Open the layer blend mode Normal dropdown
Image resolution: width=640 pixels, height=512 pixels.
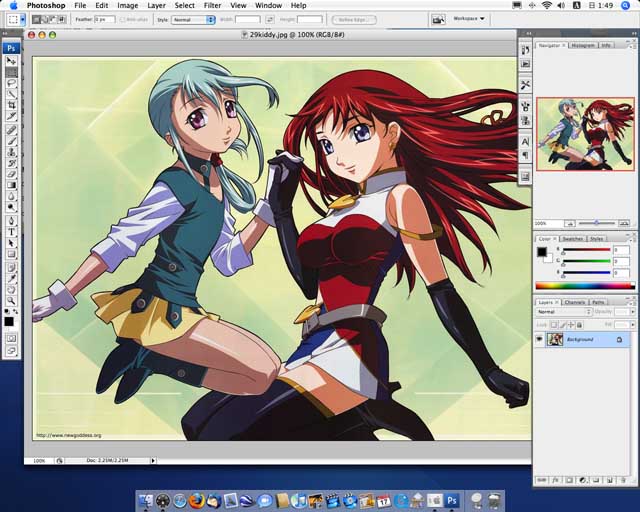click(x=563, y=312)
